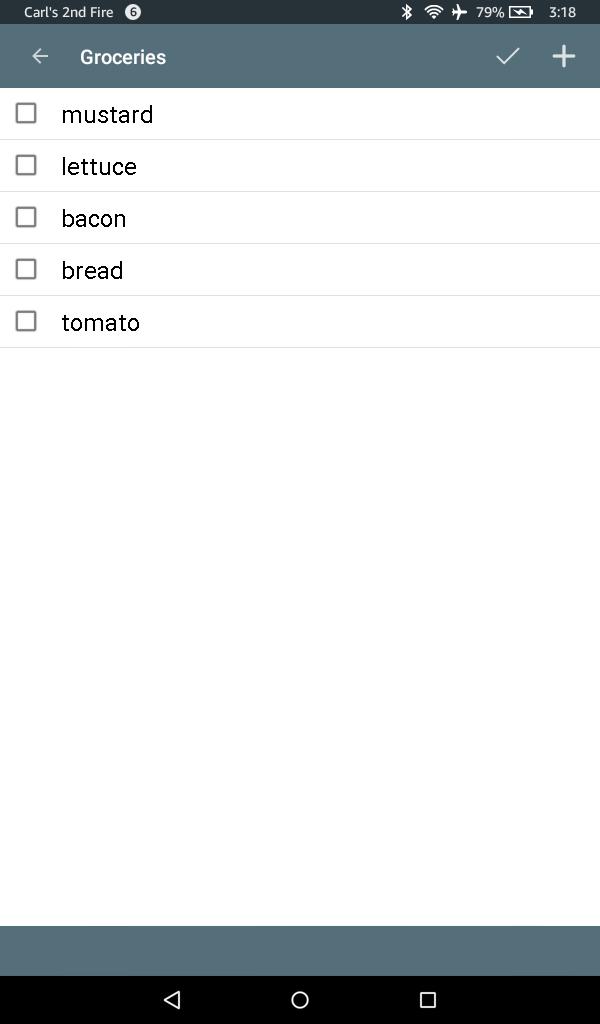The image size is (600, 1024).
Task: Check off lettuce
Action: point(26,165)
